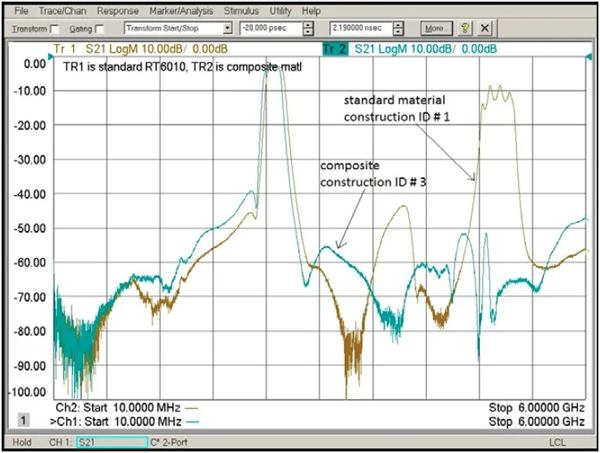Click the -10.00 y-axis label
The width and height of the screenshot is (600, 453).
click(29, 91)
